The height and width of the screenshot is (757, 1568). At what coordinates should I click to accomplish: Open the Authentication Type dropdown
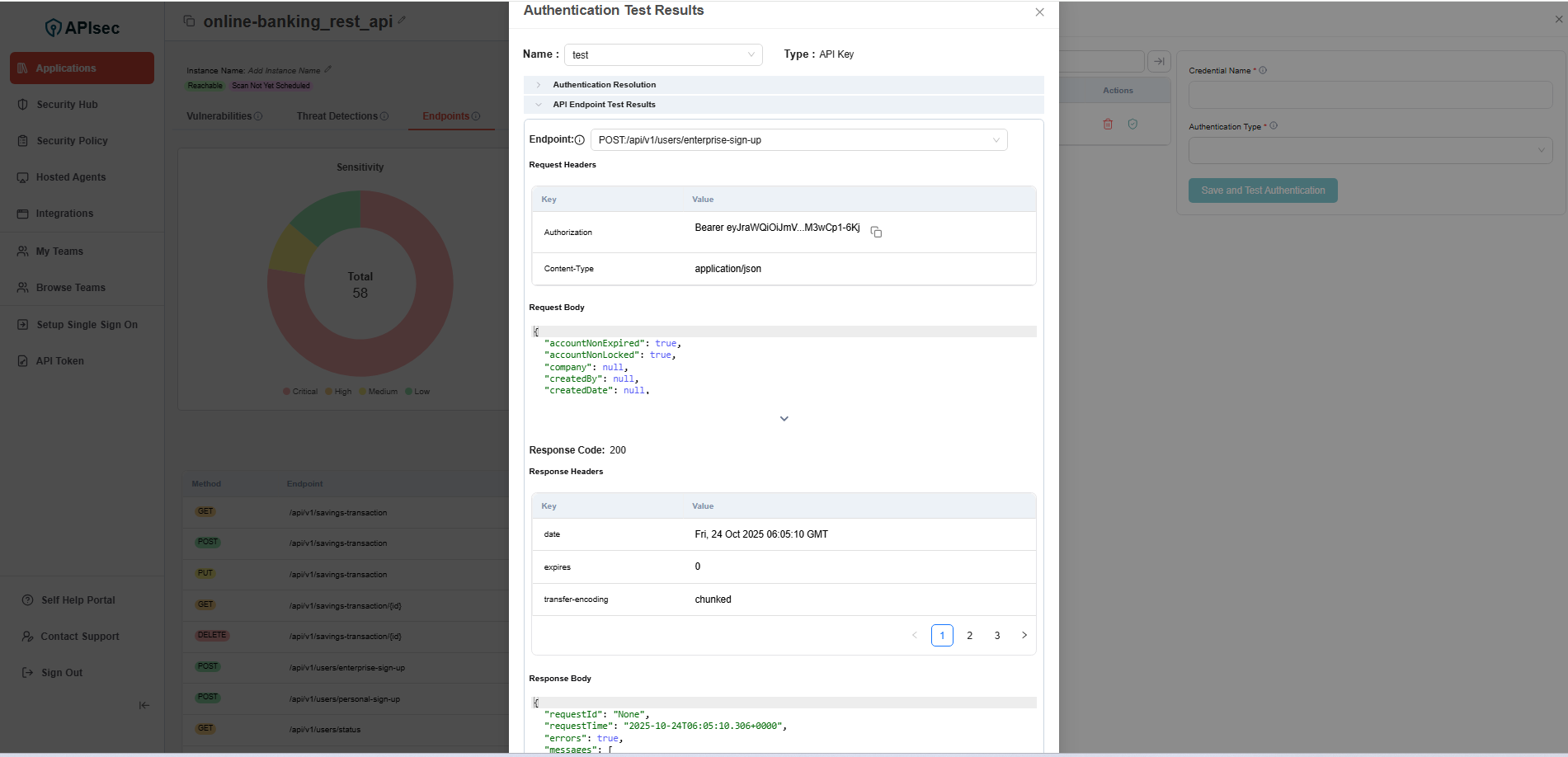pyautogui.click(x=1369, y=151)
